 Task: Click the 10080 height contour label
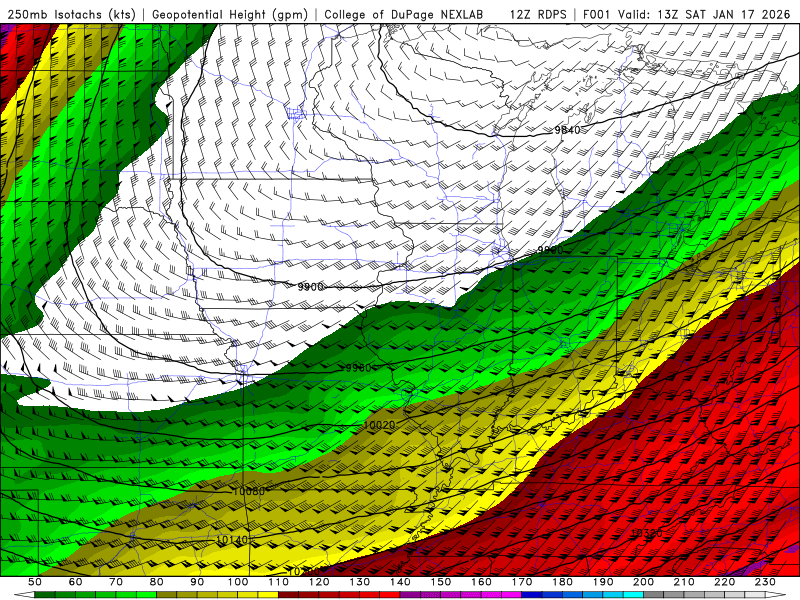point(249,491)
